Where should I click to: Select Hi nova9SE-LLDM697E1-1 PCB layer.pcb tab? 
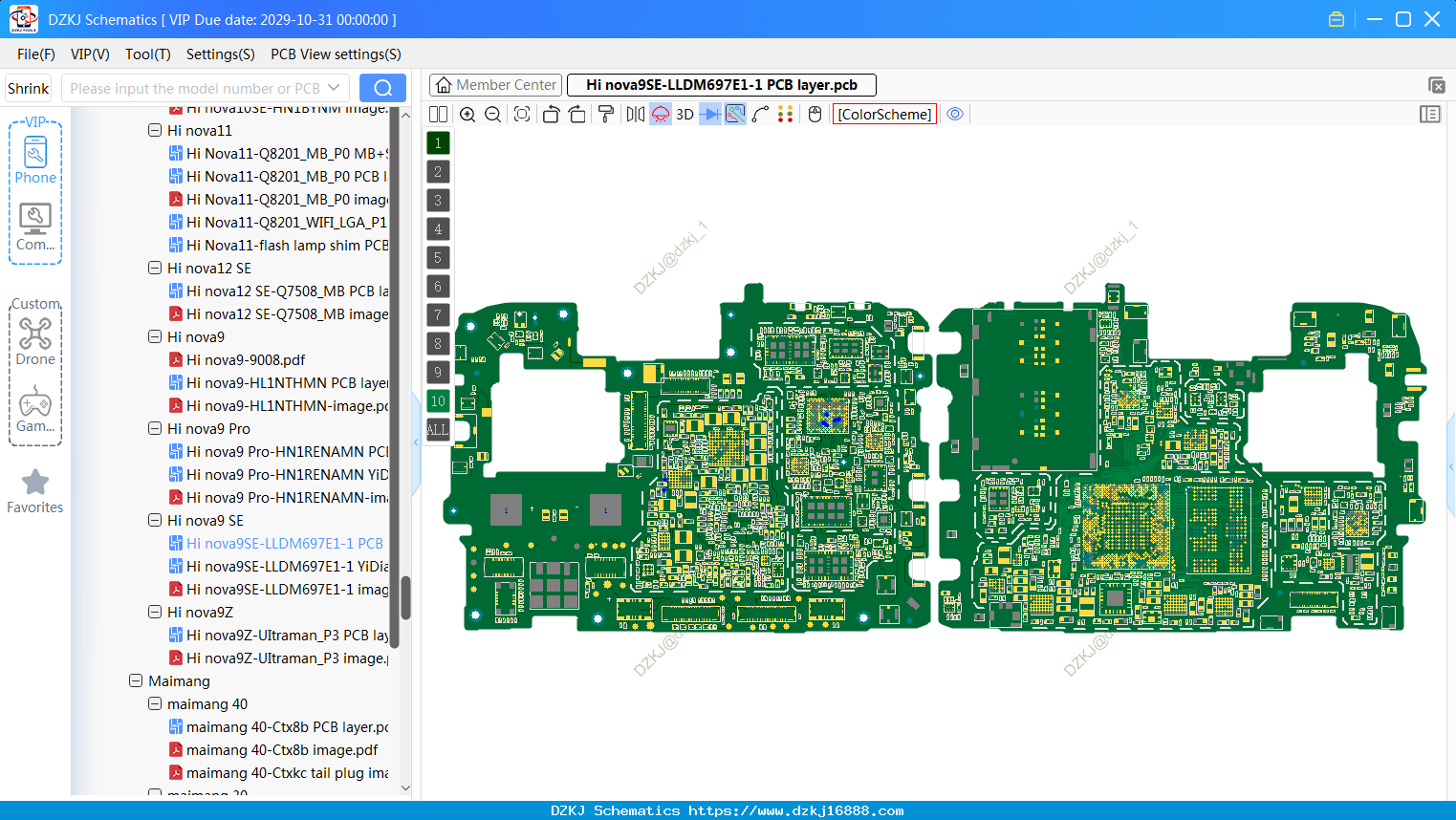coord(722,85)
